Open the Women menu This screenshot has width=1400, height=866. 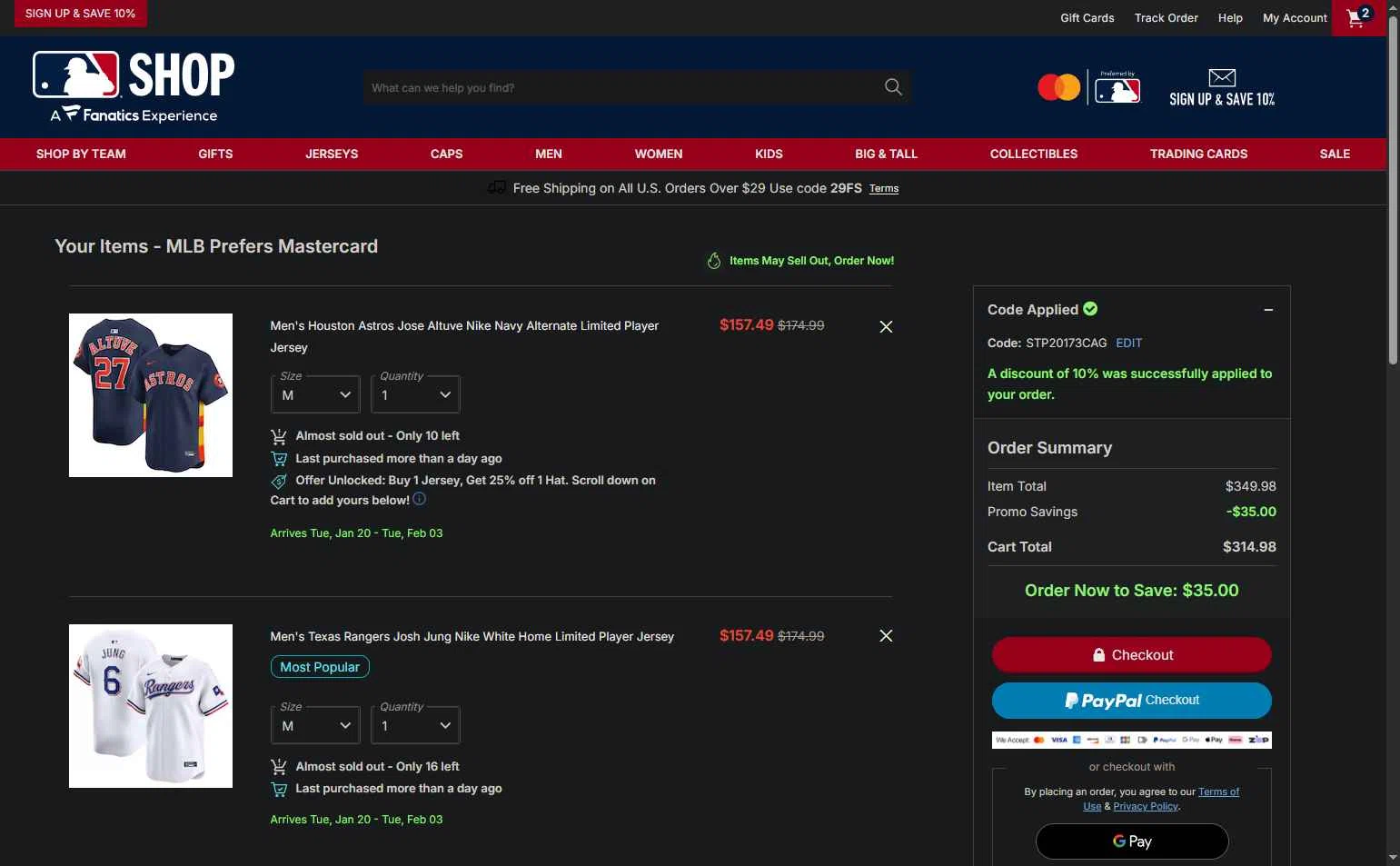[x=659, y=154]
